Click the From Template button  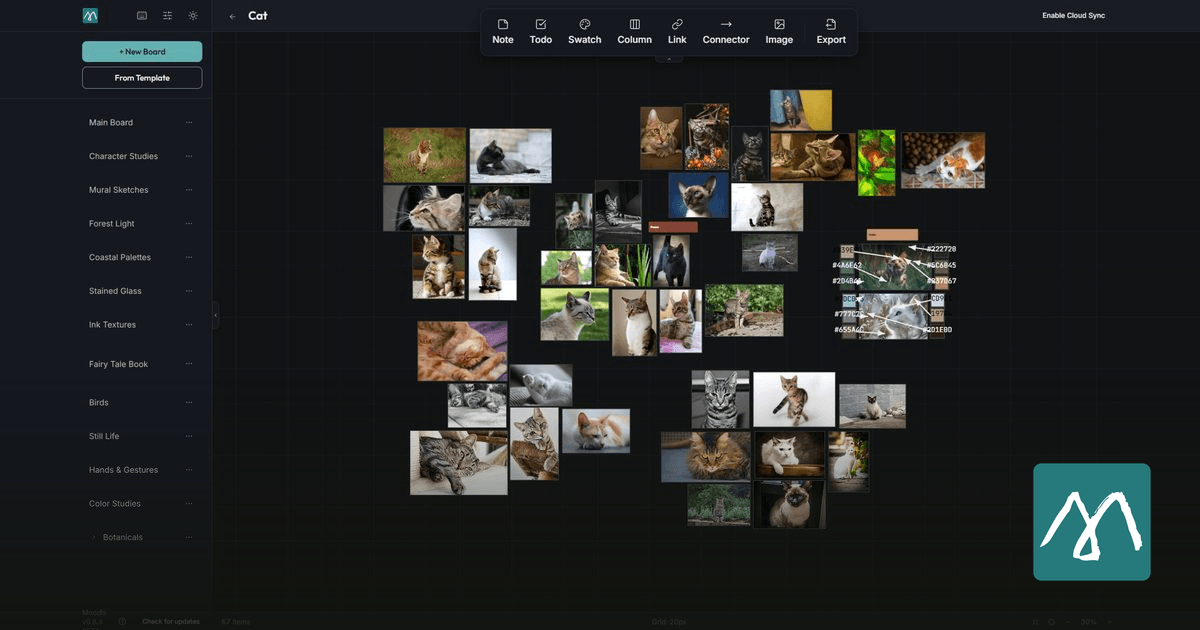tap(142, 78)
